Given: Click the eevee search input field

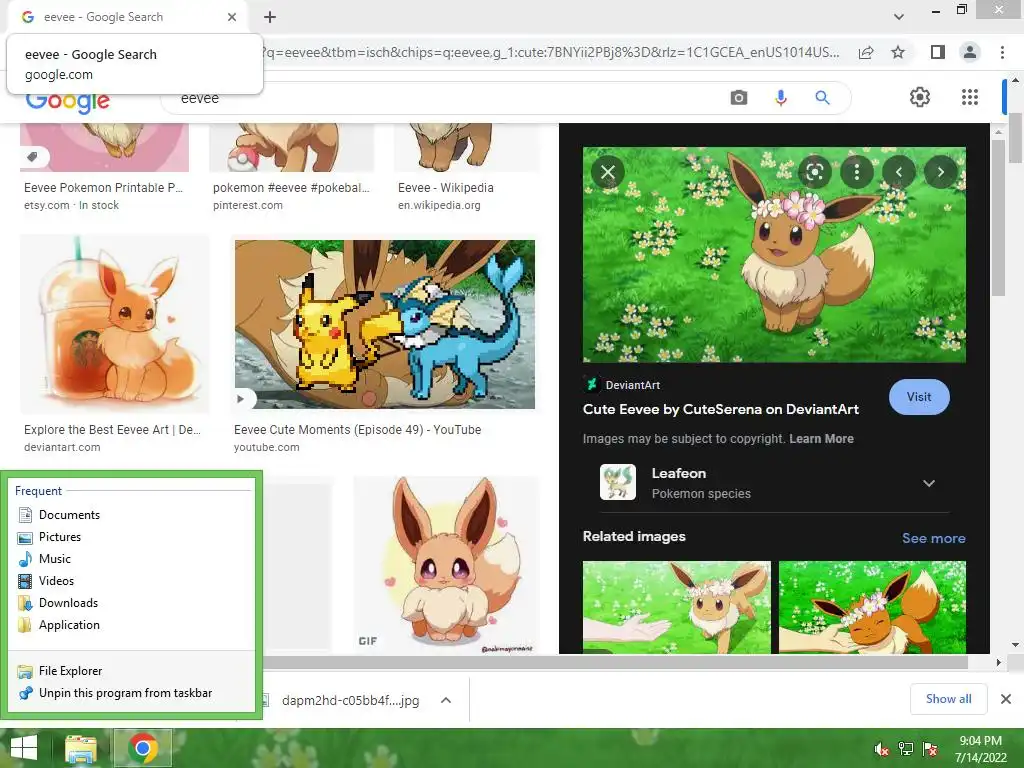Looking at the screenshot, I should click(444, 98).
